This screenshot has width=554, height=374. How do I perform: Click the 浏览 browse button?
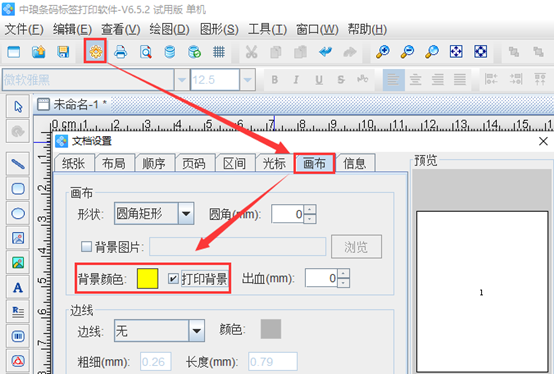[x=356, y=247]
